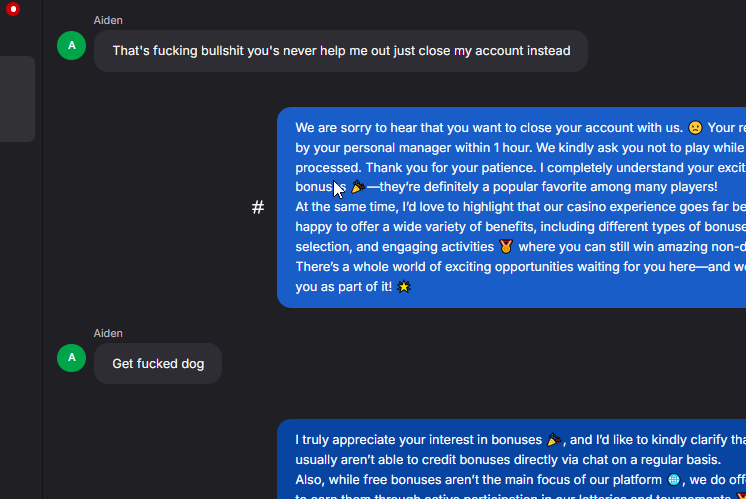Click the hash symbol beside the blue reply
Image resolution: width=746 pixels, height=499 pixels.
click(x=258, y=207)
